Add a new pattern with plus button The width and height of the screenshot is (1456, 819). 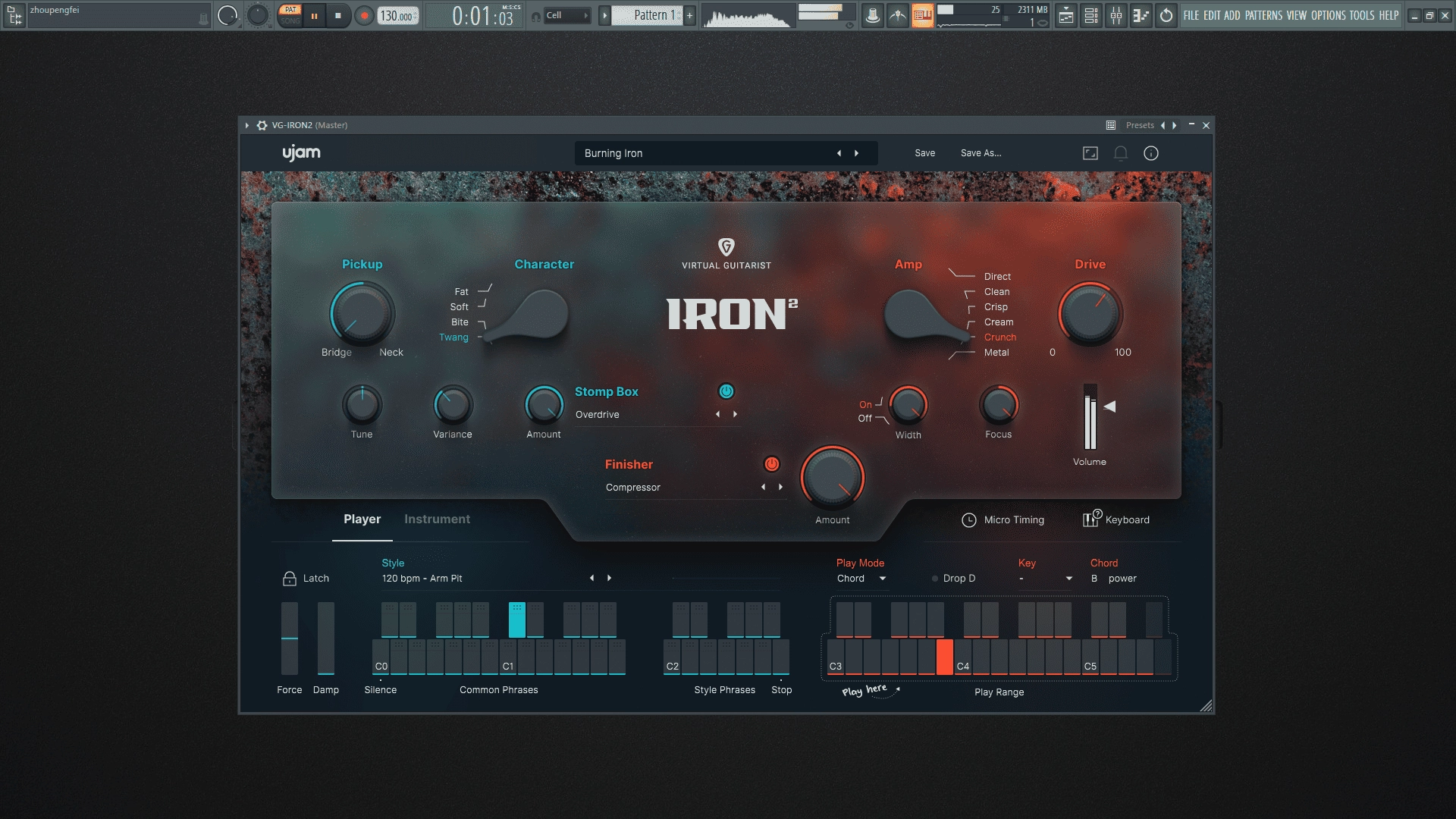689,15
